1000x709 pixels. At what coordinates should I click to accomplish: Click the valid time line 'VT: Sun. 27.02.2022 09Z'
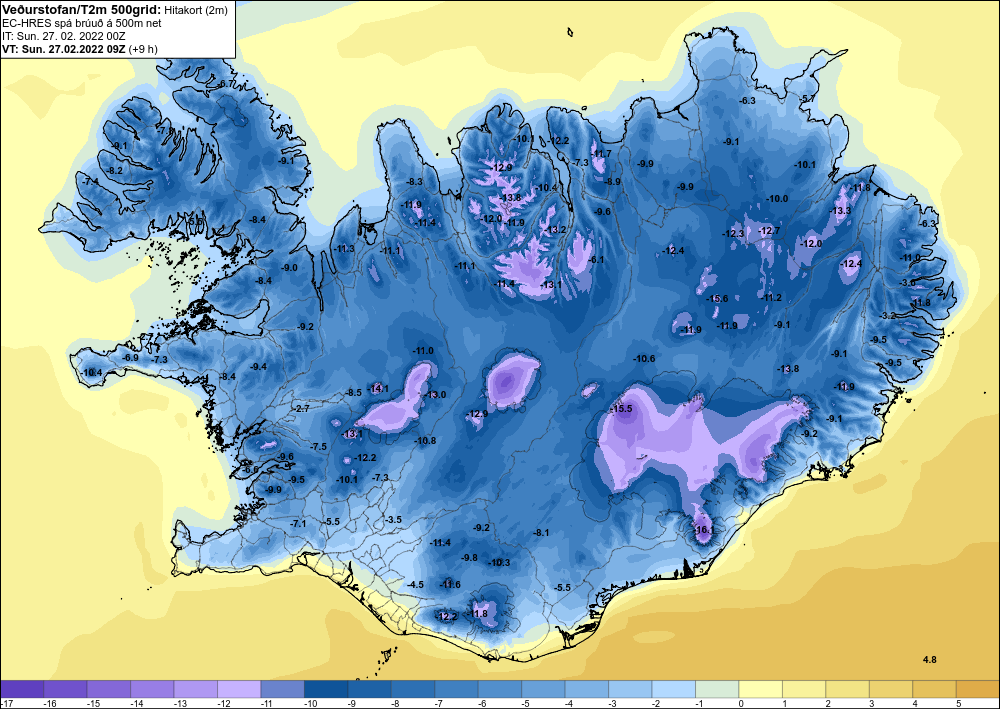point(64,49)
